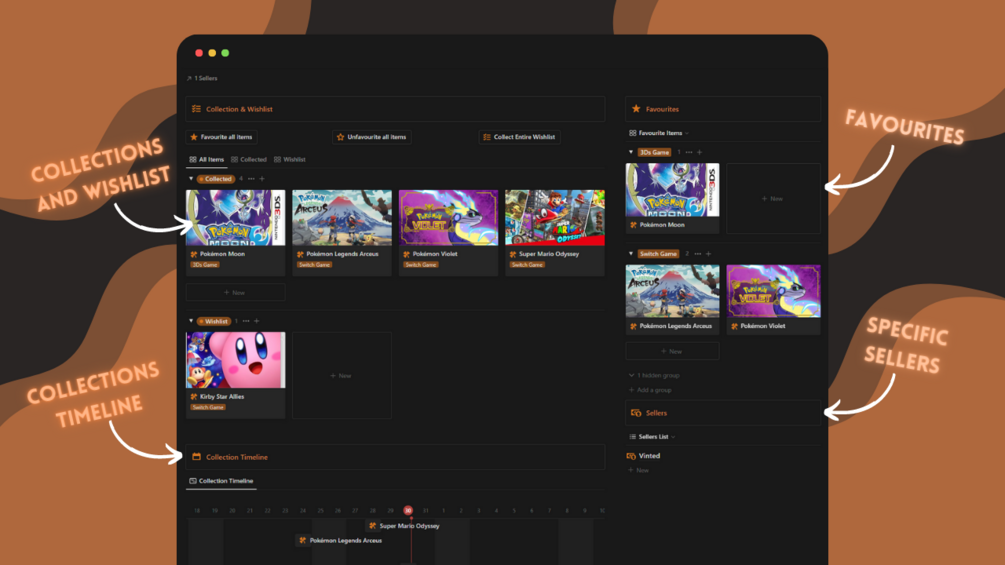Click the Favourite Items gallery view icon

(633, 133)
